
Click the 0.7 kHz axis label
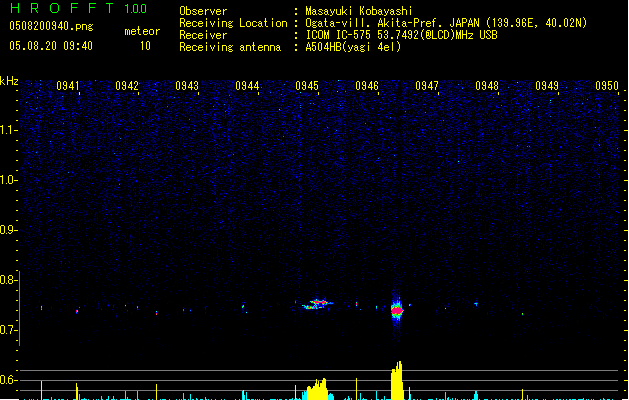pos(9,330)
